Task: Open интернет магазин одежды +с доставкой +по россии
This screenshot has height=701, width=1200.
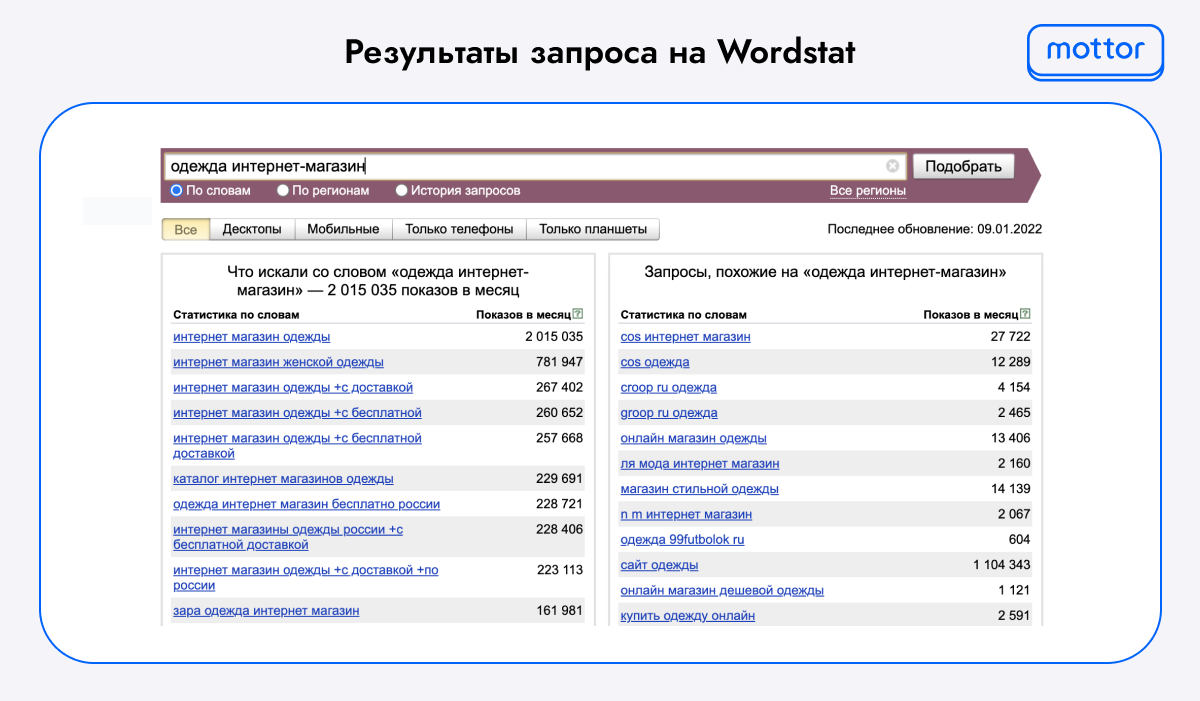Action: 305,578
